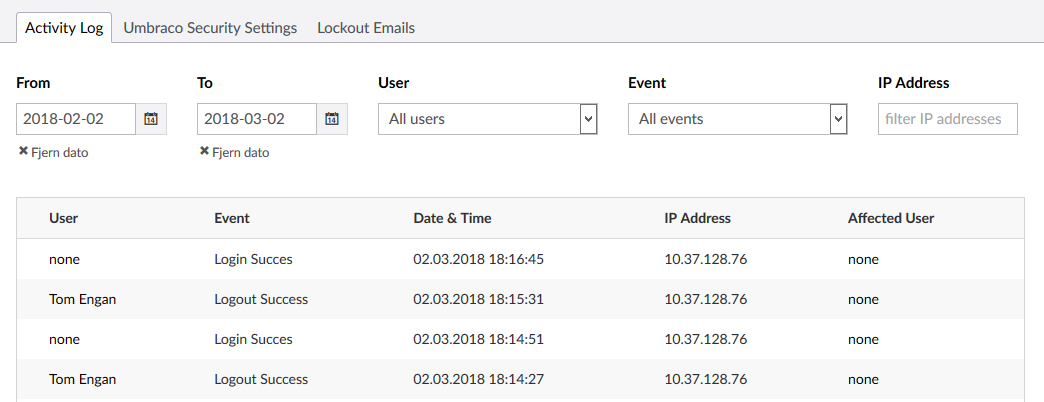This screenshot has width=1044, height=402.
Task: Click the IP Address column header
Action: pyautogui.click(x=697, y=218)
